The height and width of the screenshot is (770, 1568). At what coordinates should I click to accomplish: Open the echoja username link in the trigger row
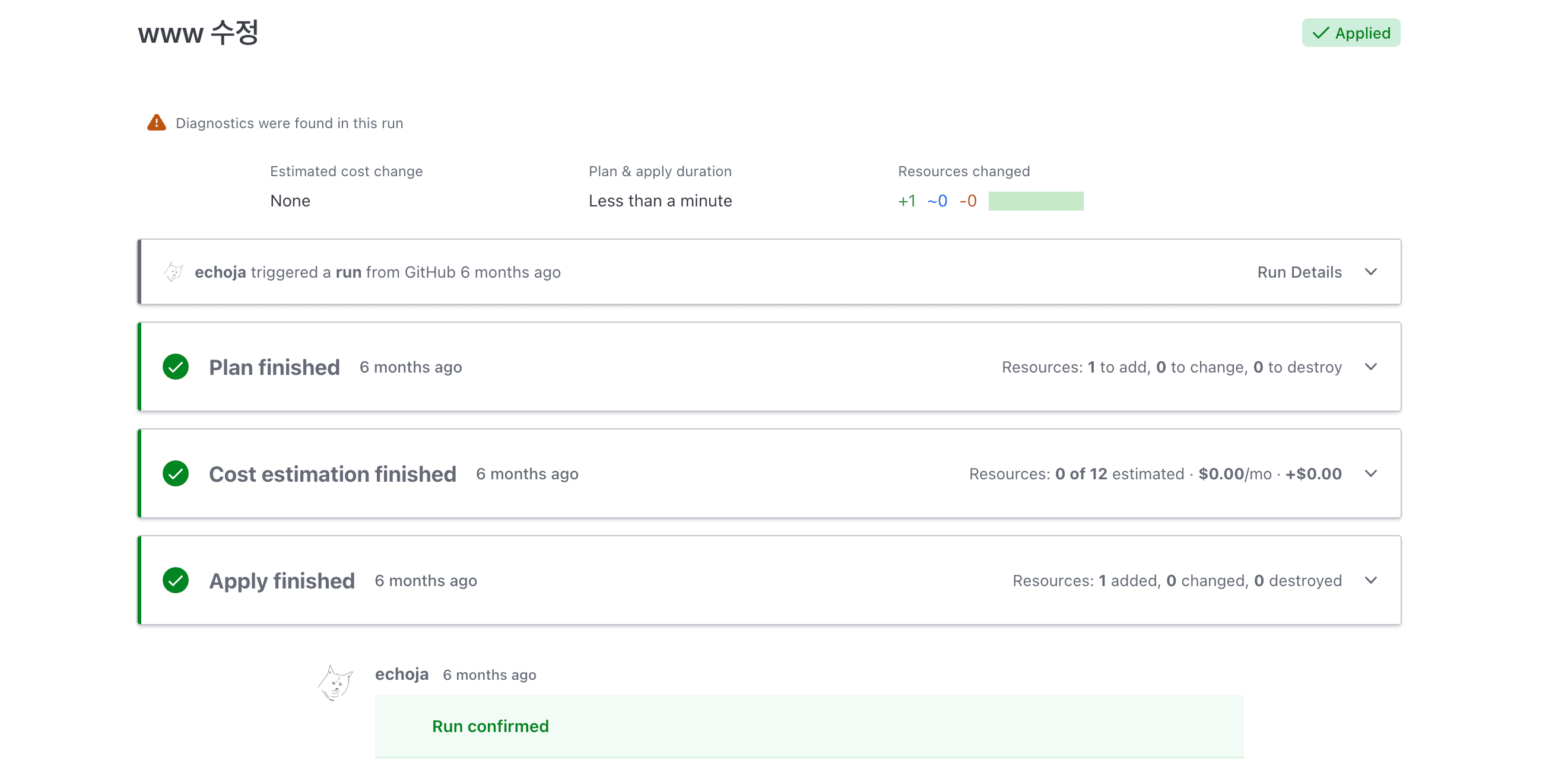click(x=220, y=272)
